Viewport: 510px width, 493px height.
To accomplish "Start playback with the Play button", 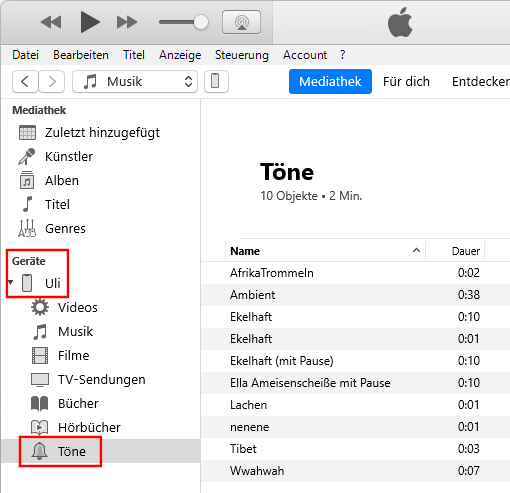I will coord(90,22).
